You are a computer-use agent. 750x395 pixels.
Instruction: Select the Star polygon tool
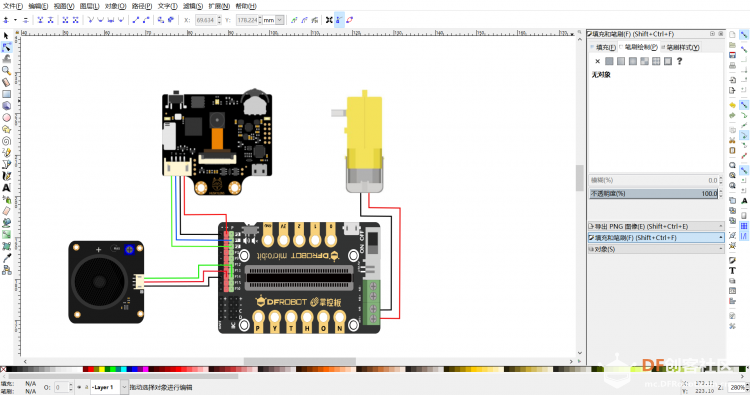pyautogui.click(x=6, y=129)
